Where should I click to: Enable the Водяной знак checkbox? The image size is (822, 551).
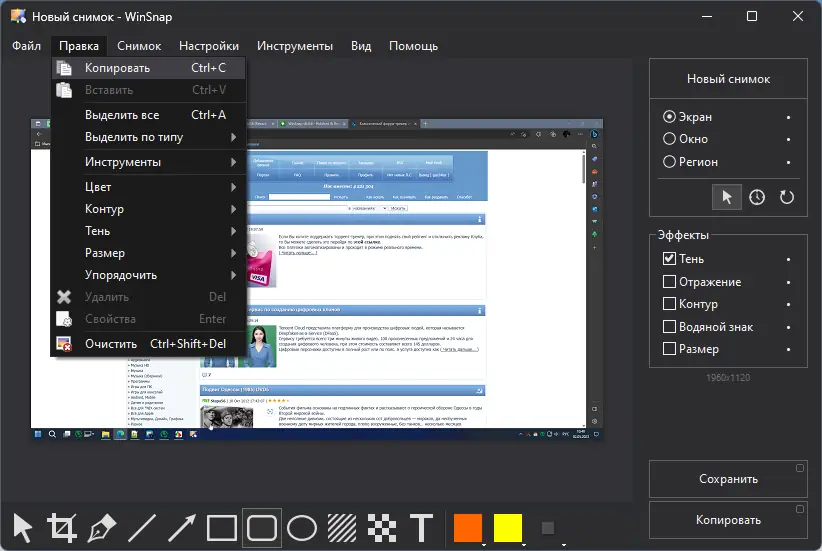pos(669,327)
